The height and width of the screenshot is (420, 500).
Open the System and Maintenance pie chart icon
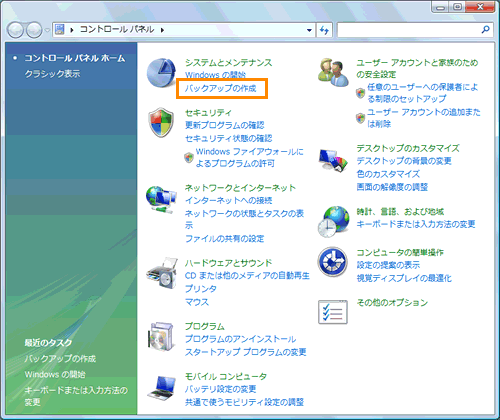tap(162, 73)
